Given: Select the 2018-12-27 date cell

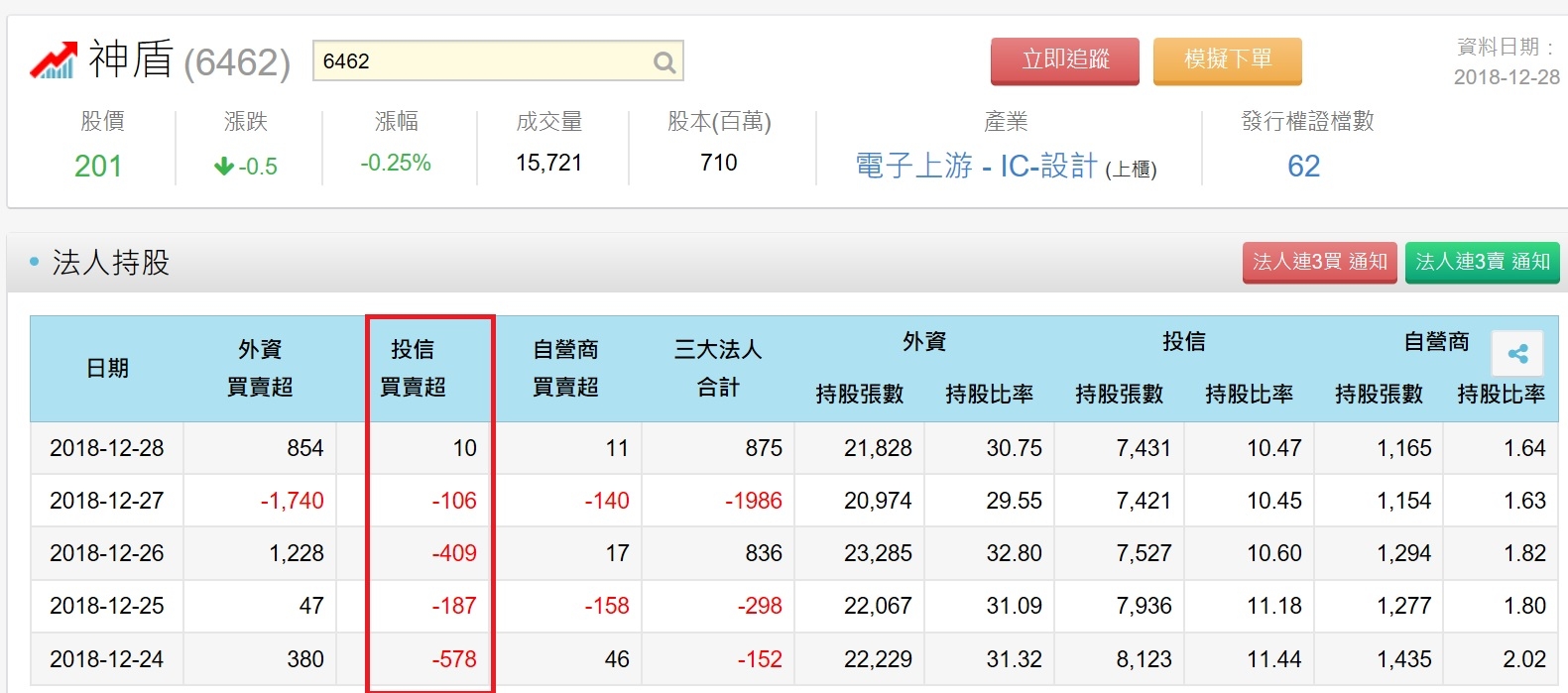Looking at the screenshot, I should [x=107, y=501].
